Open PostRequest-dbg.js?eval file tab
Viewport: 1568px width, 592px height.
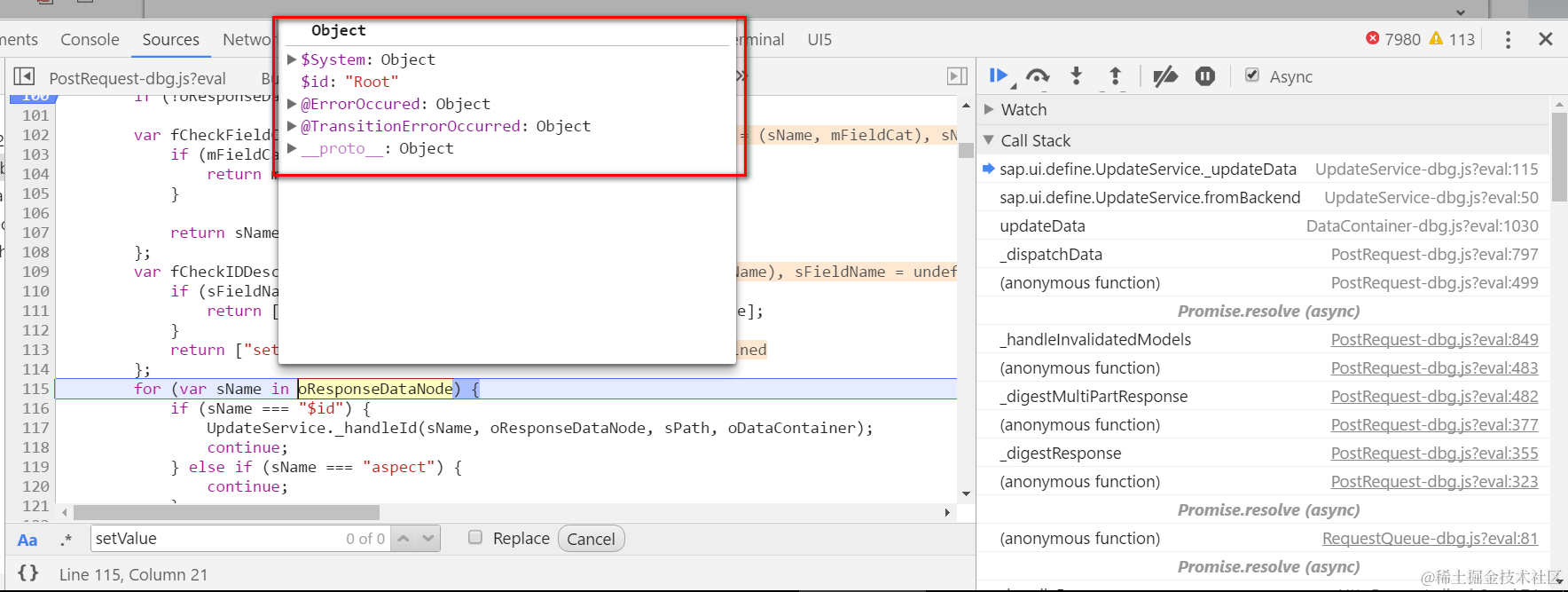coord(137,78)
